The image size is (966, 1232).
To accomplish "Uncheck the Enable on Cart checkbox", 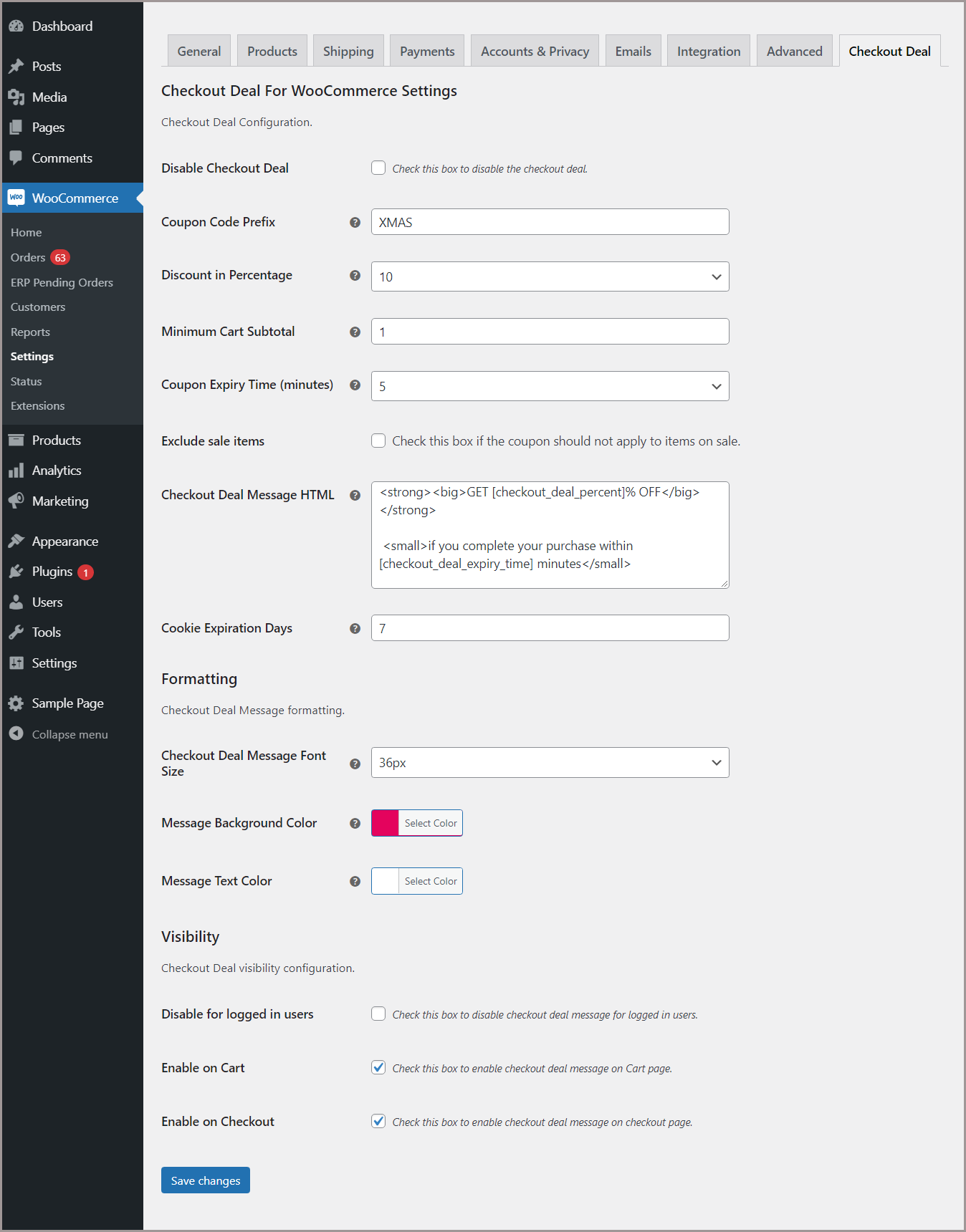I will (x=378, y=1068).
